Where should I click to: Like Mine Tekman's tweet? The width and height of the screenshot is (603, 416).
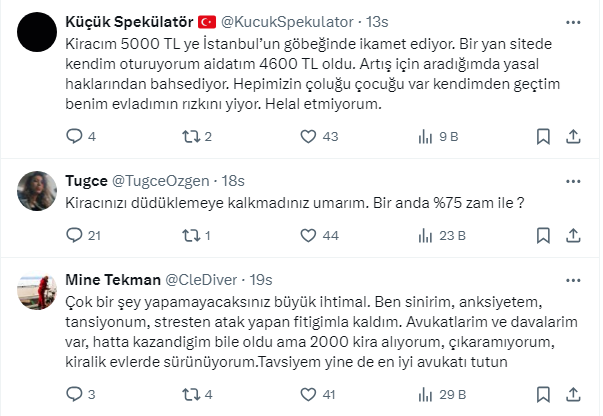(305, 394)
